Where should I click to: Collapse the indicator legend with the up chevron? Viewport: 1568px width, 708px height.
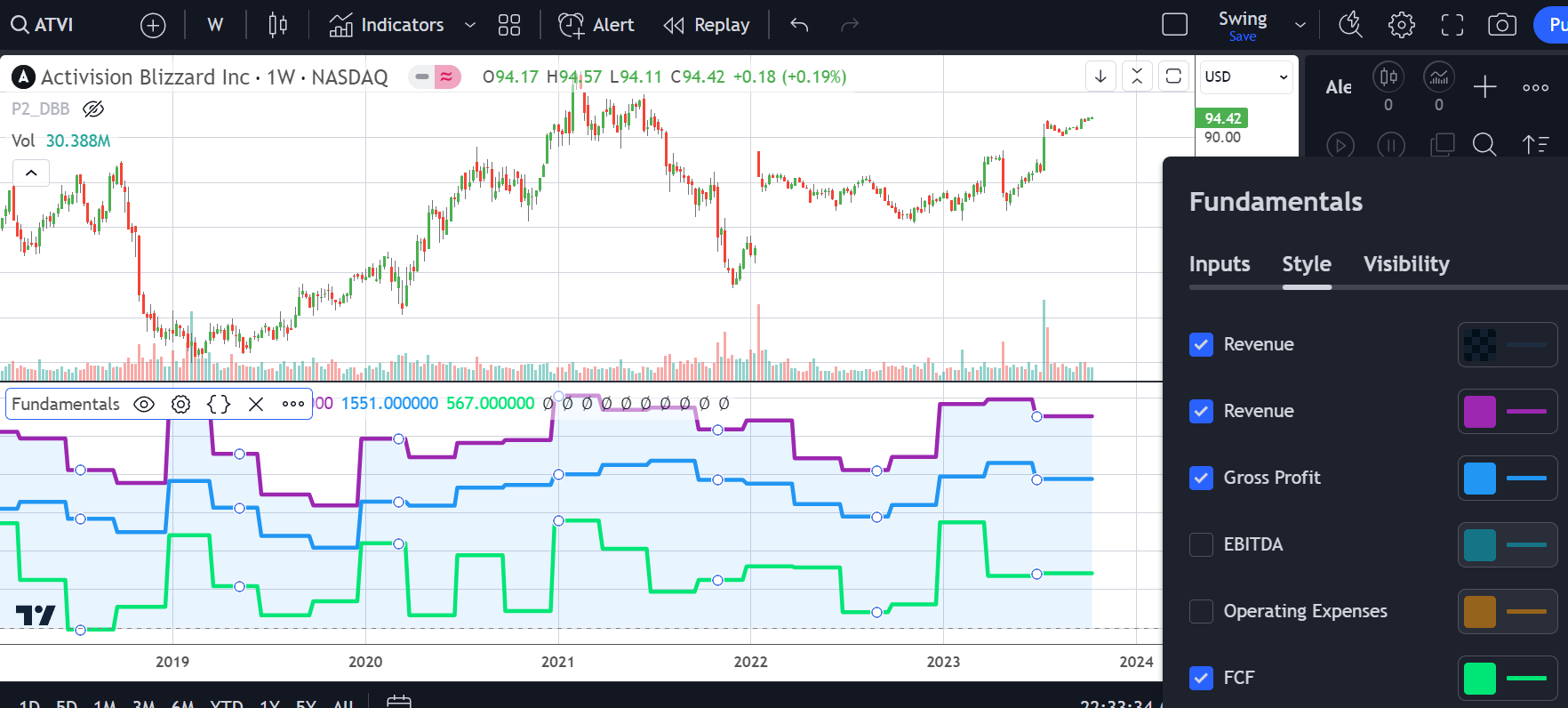point(31,173)
